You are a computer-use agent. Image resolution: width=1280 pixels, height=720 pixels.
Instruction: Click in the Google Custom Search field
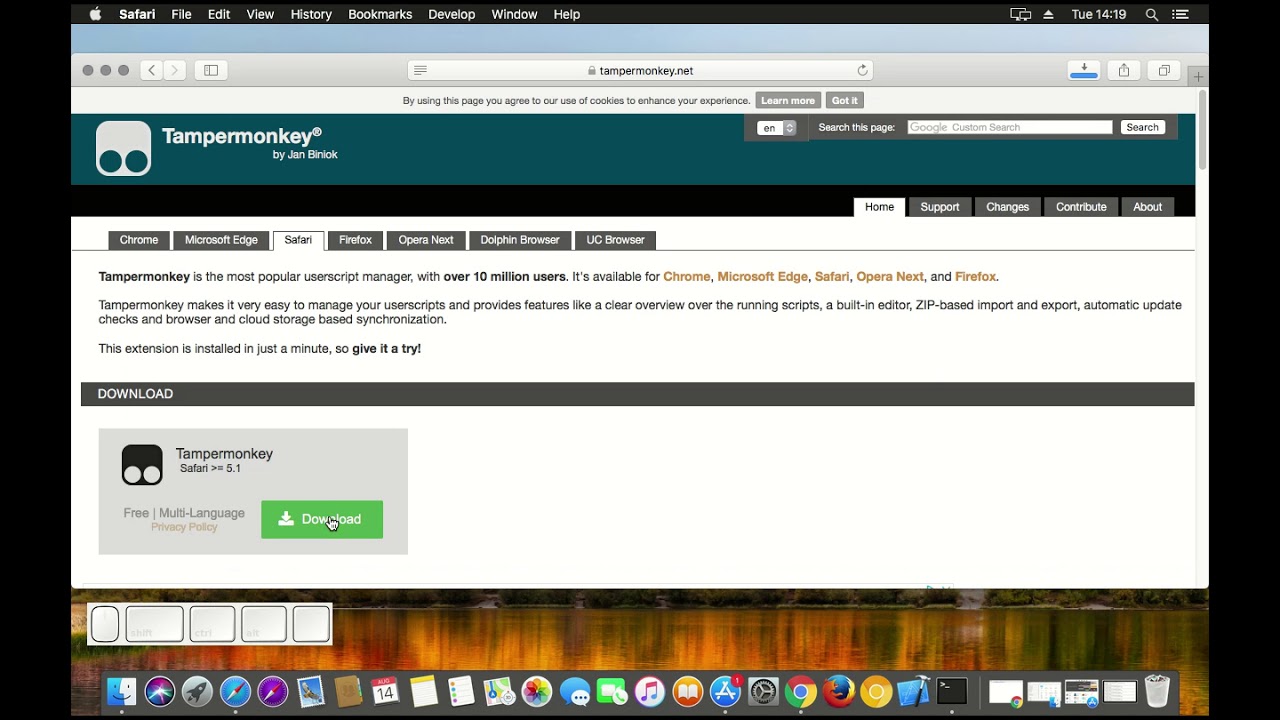click(x=1009, y=127)
